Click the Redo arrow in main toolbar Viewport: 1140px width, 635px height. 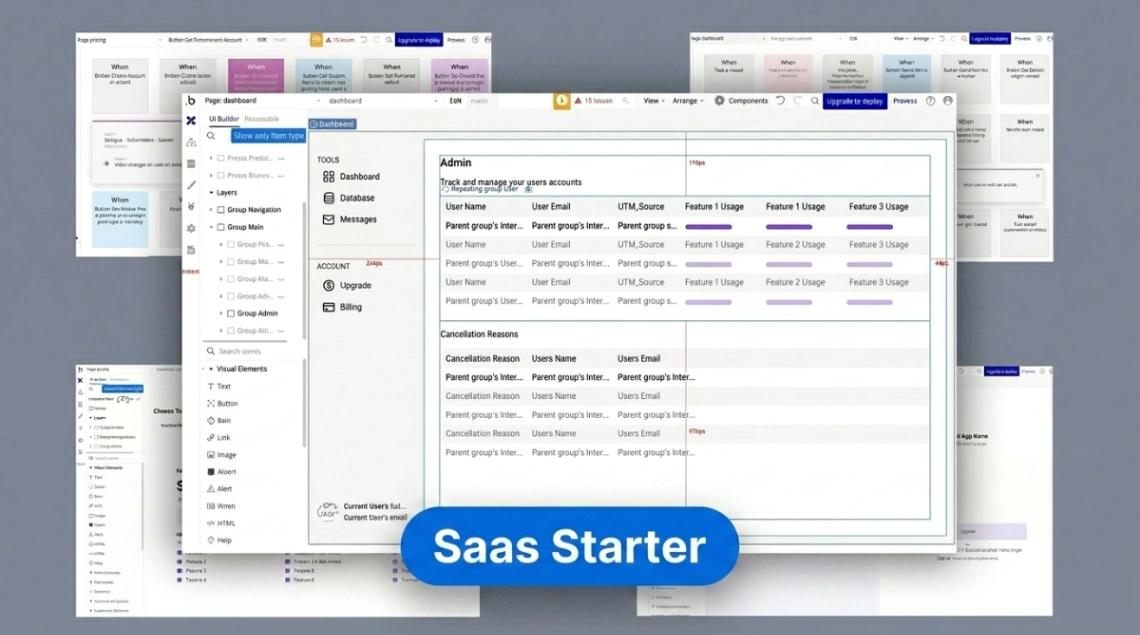coord(798,101)
